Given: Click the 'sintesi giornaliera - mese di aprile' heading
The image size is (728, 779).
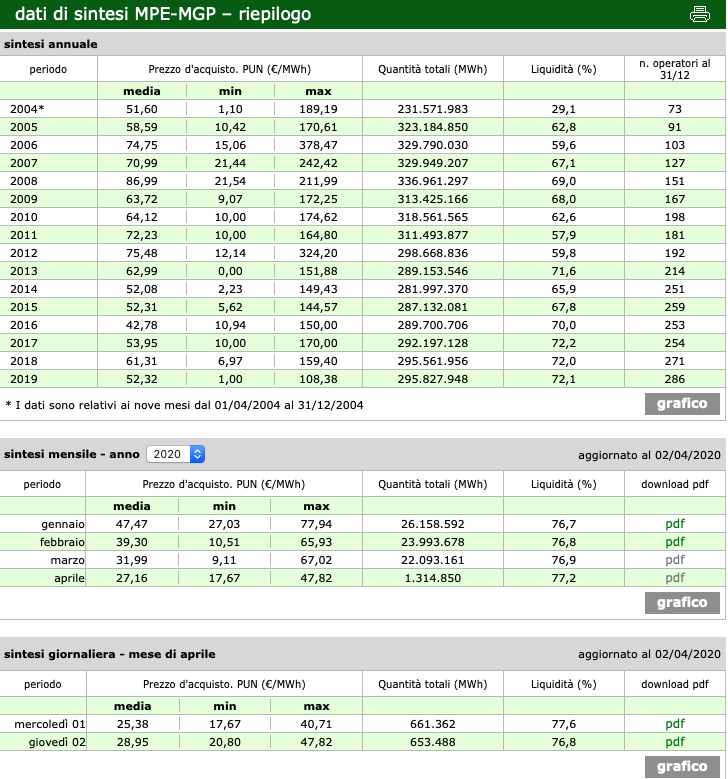Looking at the screenshot, I should [x=109, y=654].
